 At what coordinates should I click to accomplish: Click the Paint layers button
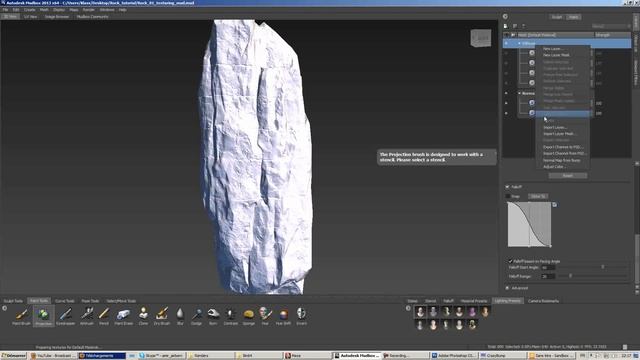(573, 17)
